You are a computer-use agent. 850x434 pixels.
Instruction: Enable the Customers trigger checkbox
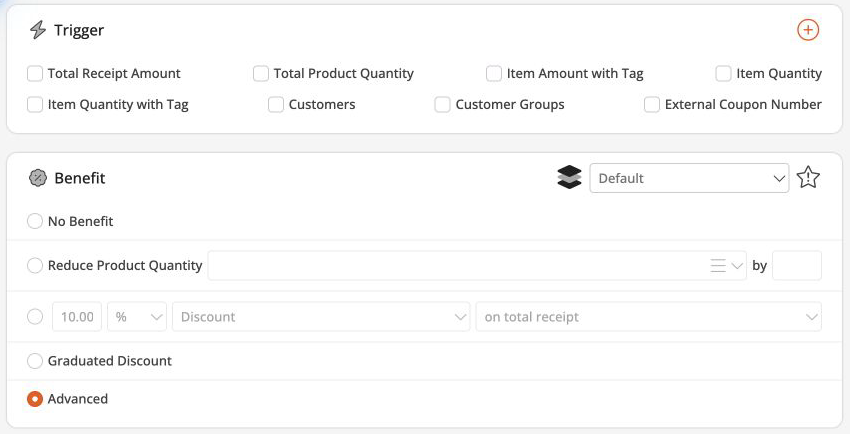(x=276, y=105)
